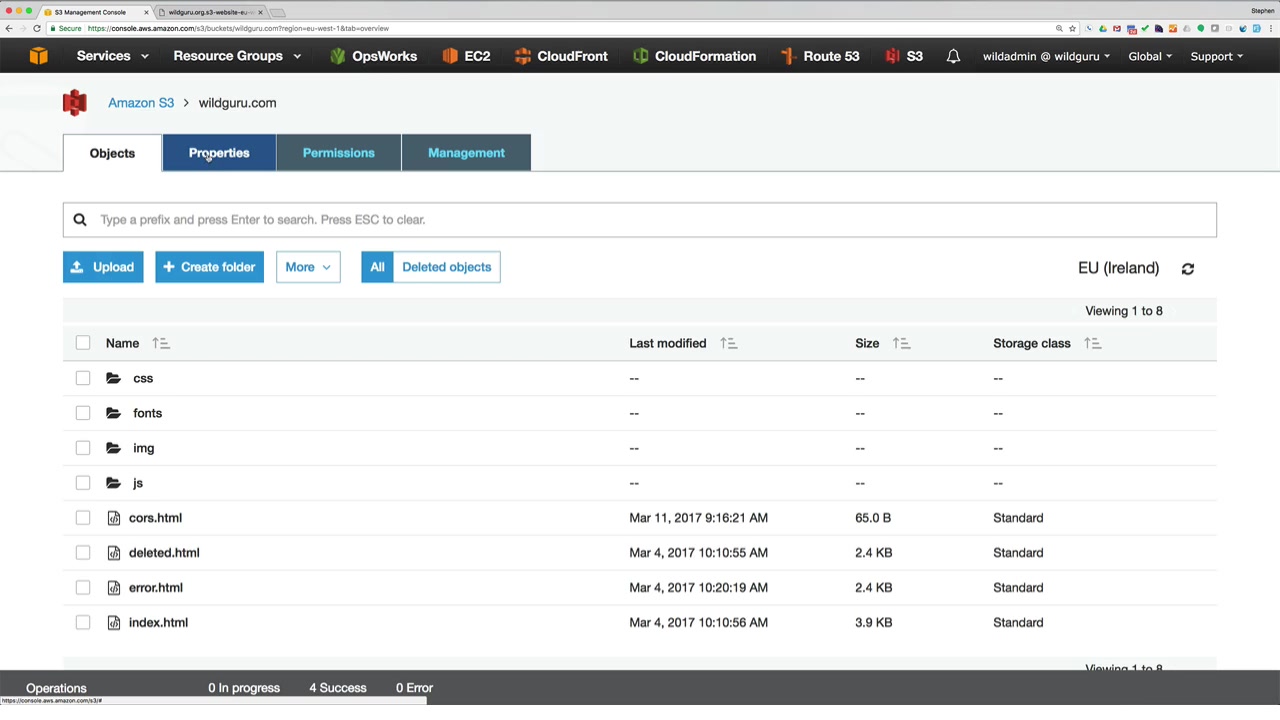Open the CloudFormation shortcut icon
The height and width of the screenshot is (720, 1280).
641,56
